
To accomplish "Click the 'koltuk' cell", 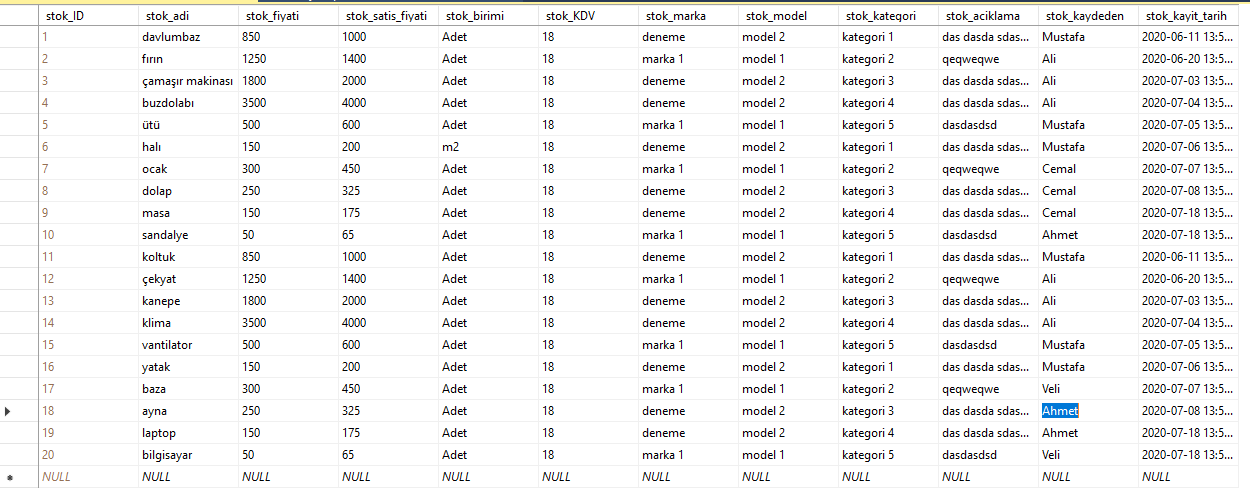I will (188, 257).
